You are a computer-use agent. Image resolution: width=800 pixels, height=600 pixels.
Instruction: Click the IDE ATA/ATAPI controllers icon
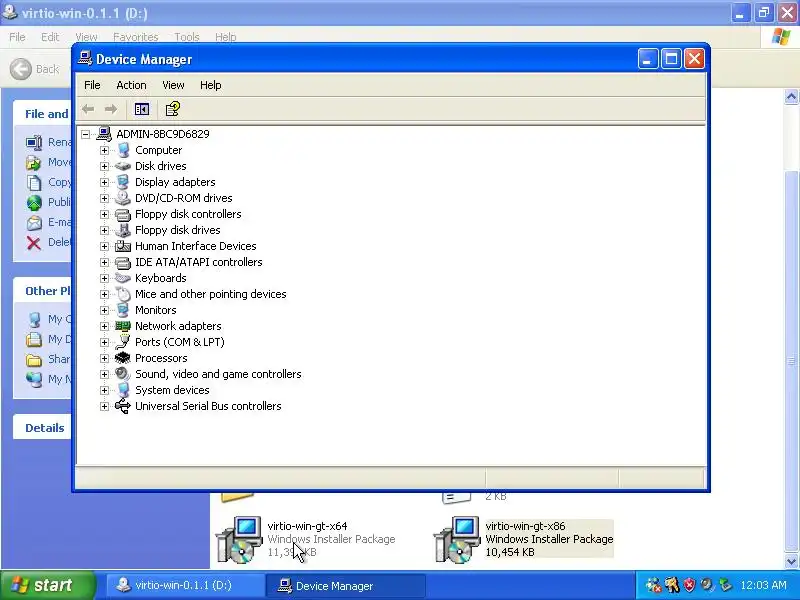[123, 262]
